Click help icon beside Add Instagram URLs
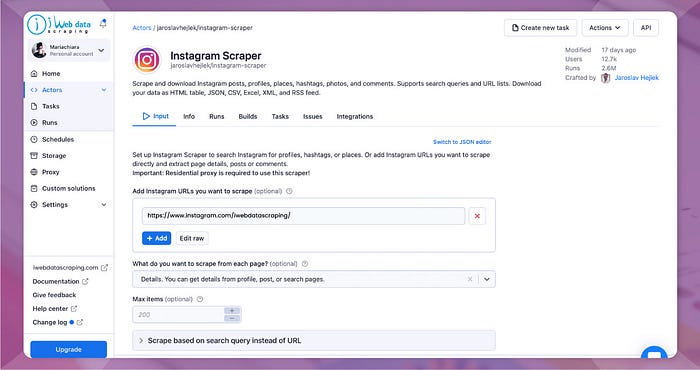 point(289,191)
